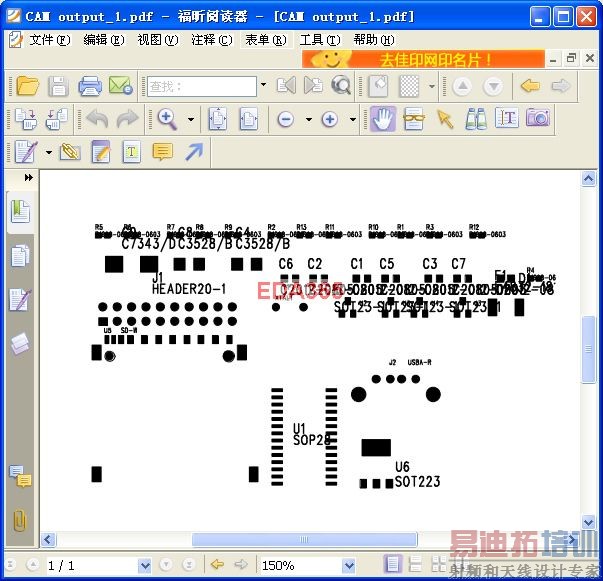Viewport: 603px width, 581px height.
Task: Go to next view gray arrow
Action: pos(561,85)
